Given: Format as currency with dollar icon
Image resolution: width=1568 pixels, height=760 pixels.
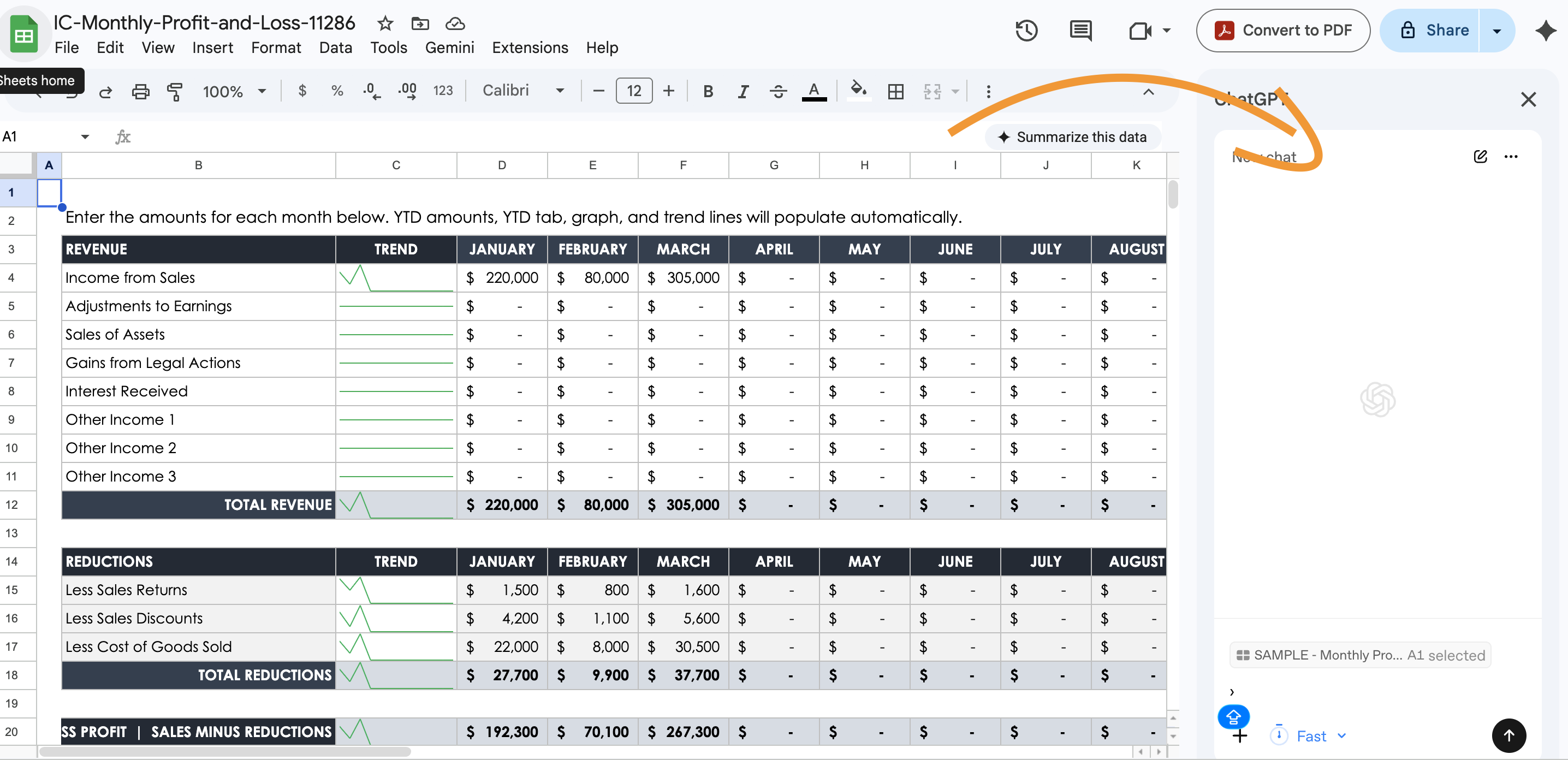Looking at the screenshot, I should point(302,91).
